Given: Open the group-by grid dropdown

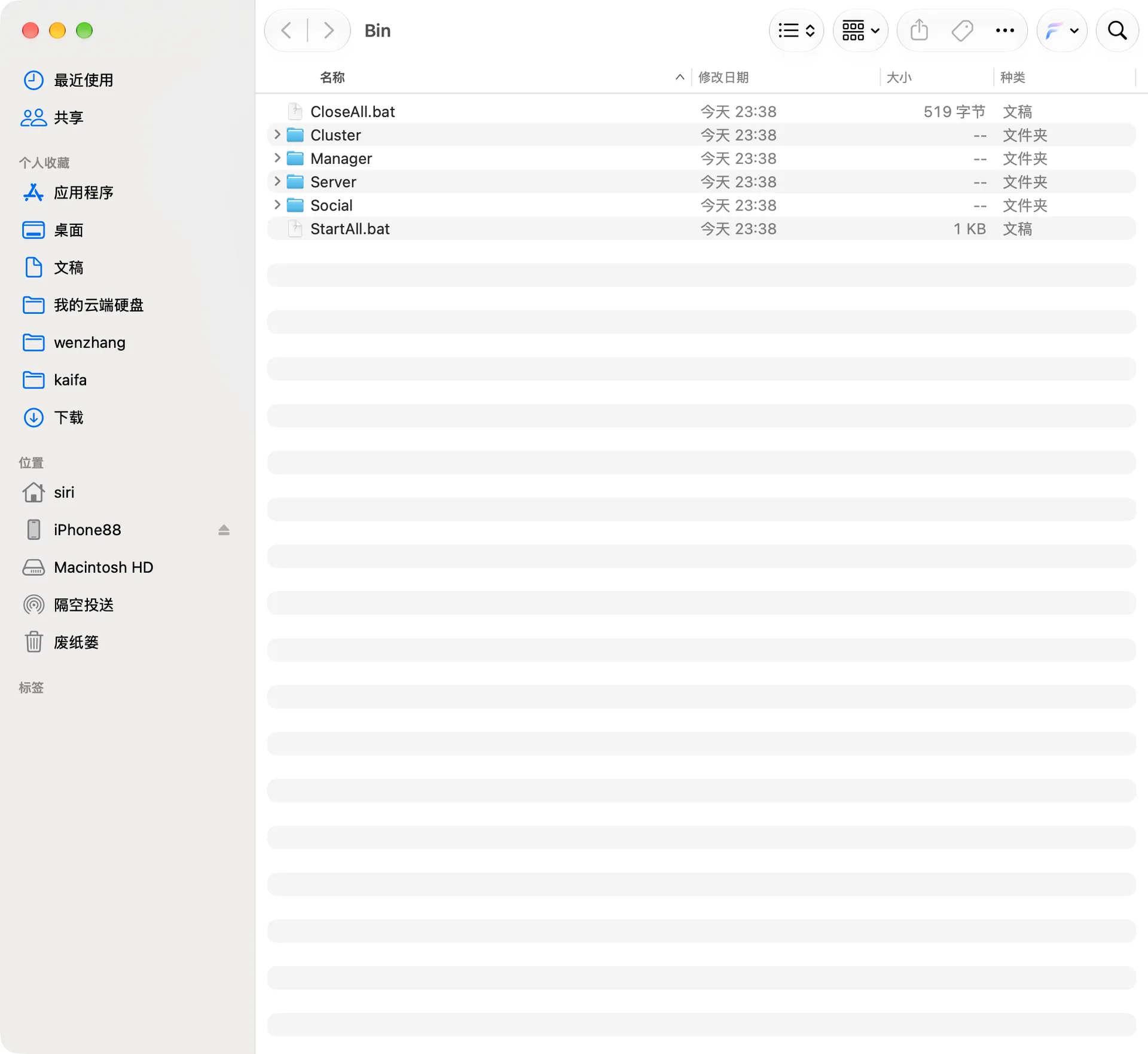Looking at the screenshot, I should 860,30.
